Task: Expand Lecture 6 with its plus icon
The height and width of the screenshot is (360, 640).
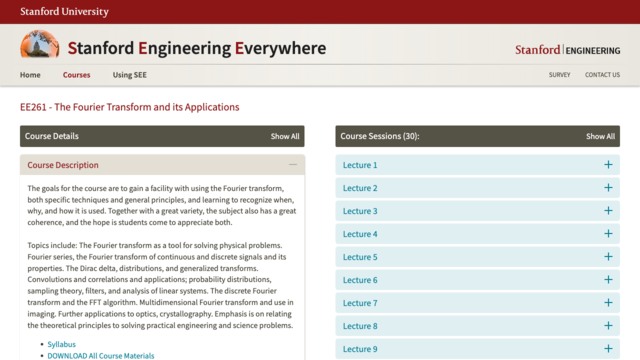Action: 608,280
